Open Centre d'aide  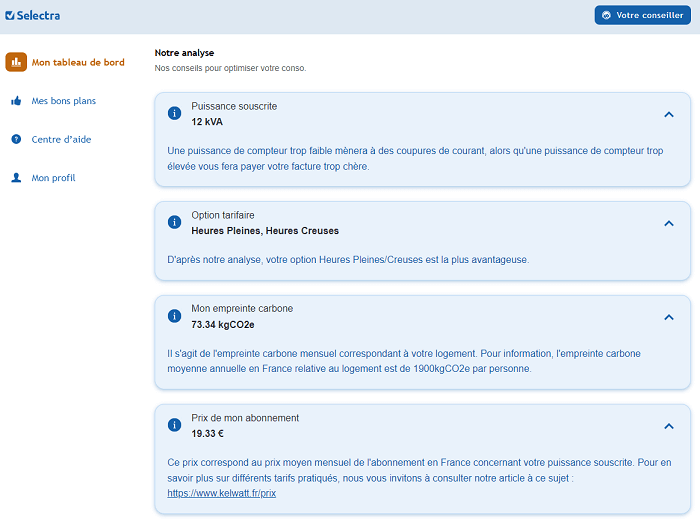[x=61, y=139]
